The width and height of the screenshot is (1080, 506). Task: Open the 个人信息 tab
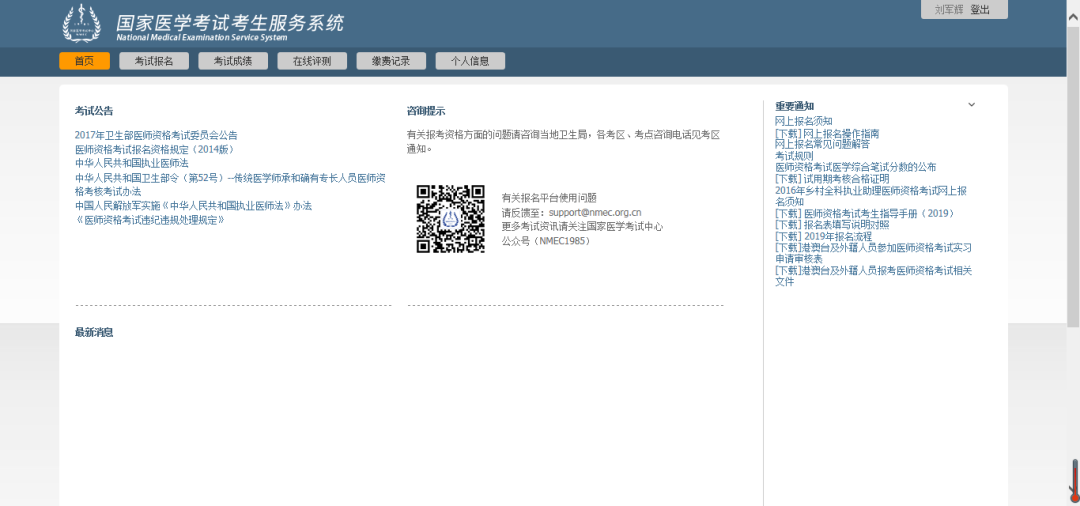pyautogui.click(x=470, y=61)
